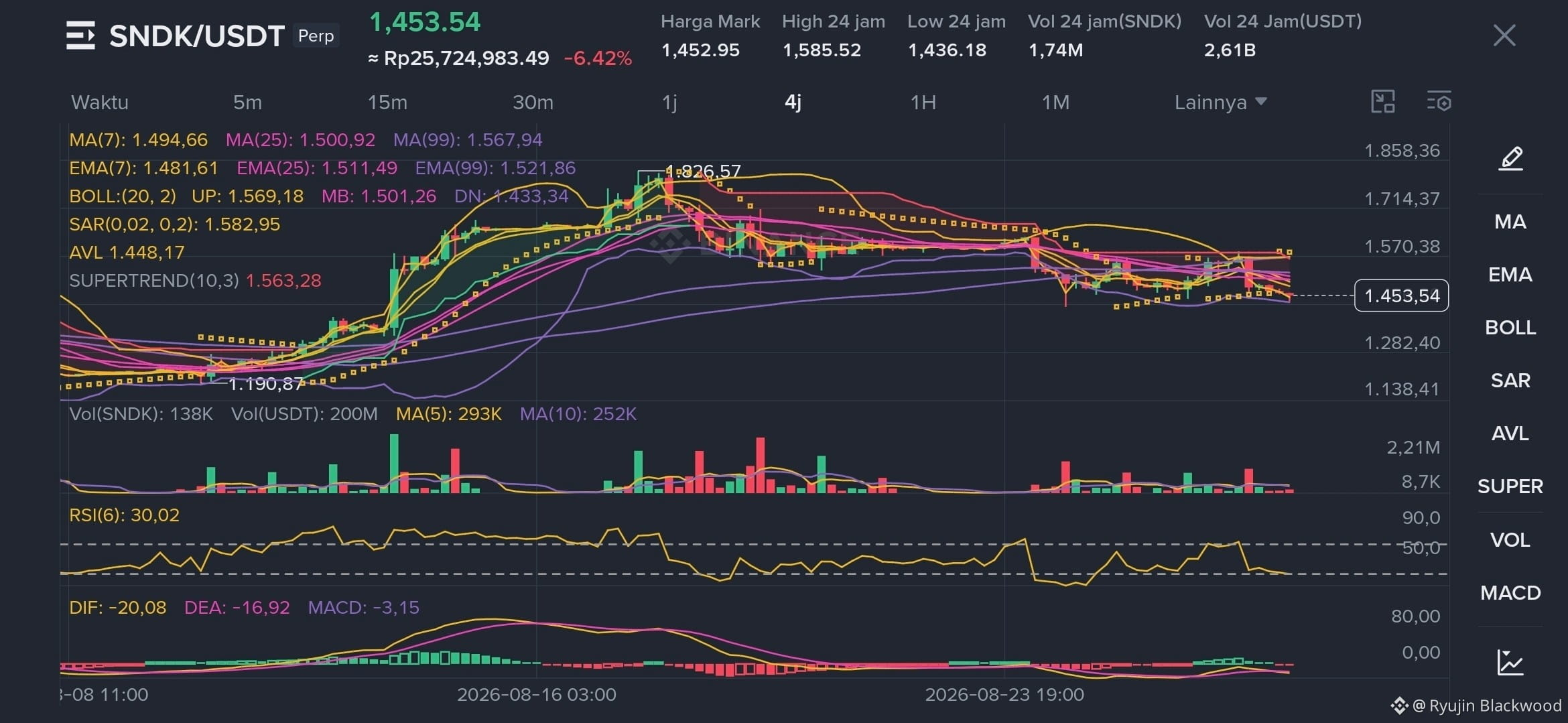This screenshot has width=1568, height=723.
Task: Click the volume MA(5): 293K label
Action: click(449, 414)
